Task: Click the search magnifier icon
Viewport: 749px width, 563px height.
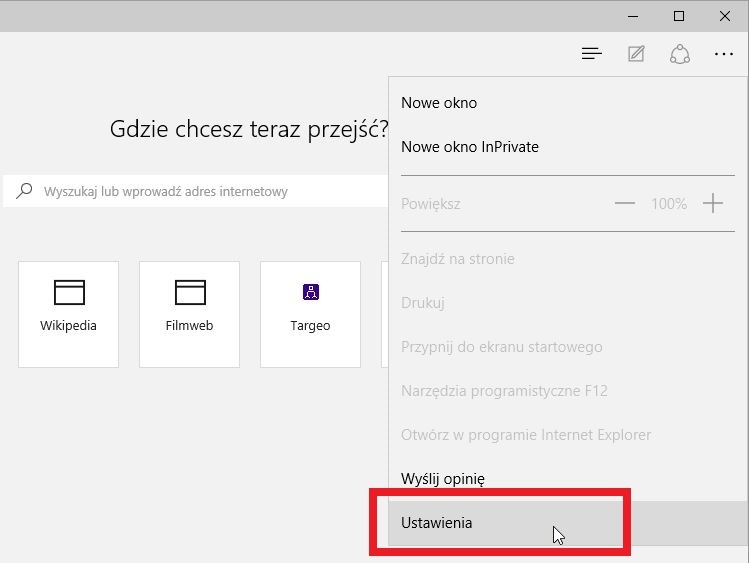Action: coord(24,191)
